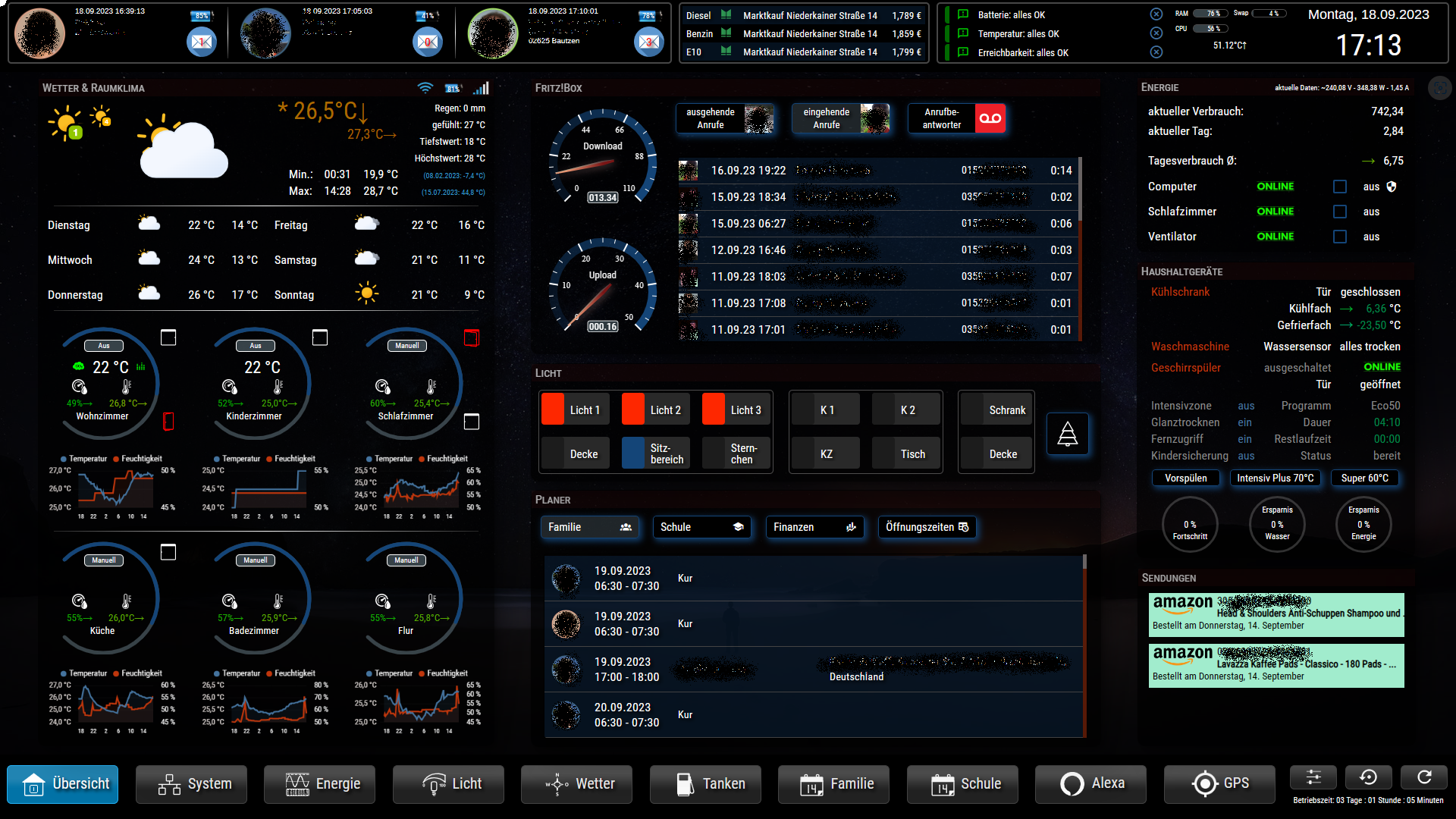Toggle Licht 2 switch
Image resolution: width=1456 pixels, height=819 pixels.
pos(656,409)
